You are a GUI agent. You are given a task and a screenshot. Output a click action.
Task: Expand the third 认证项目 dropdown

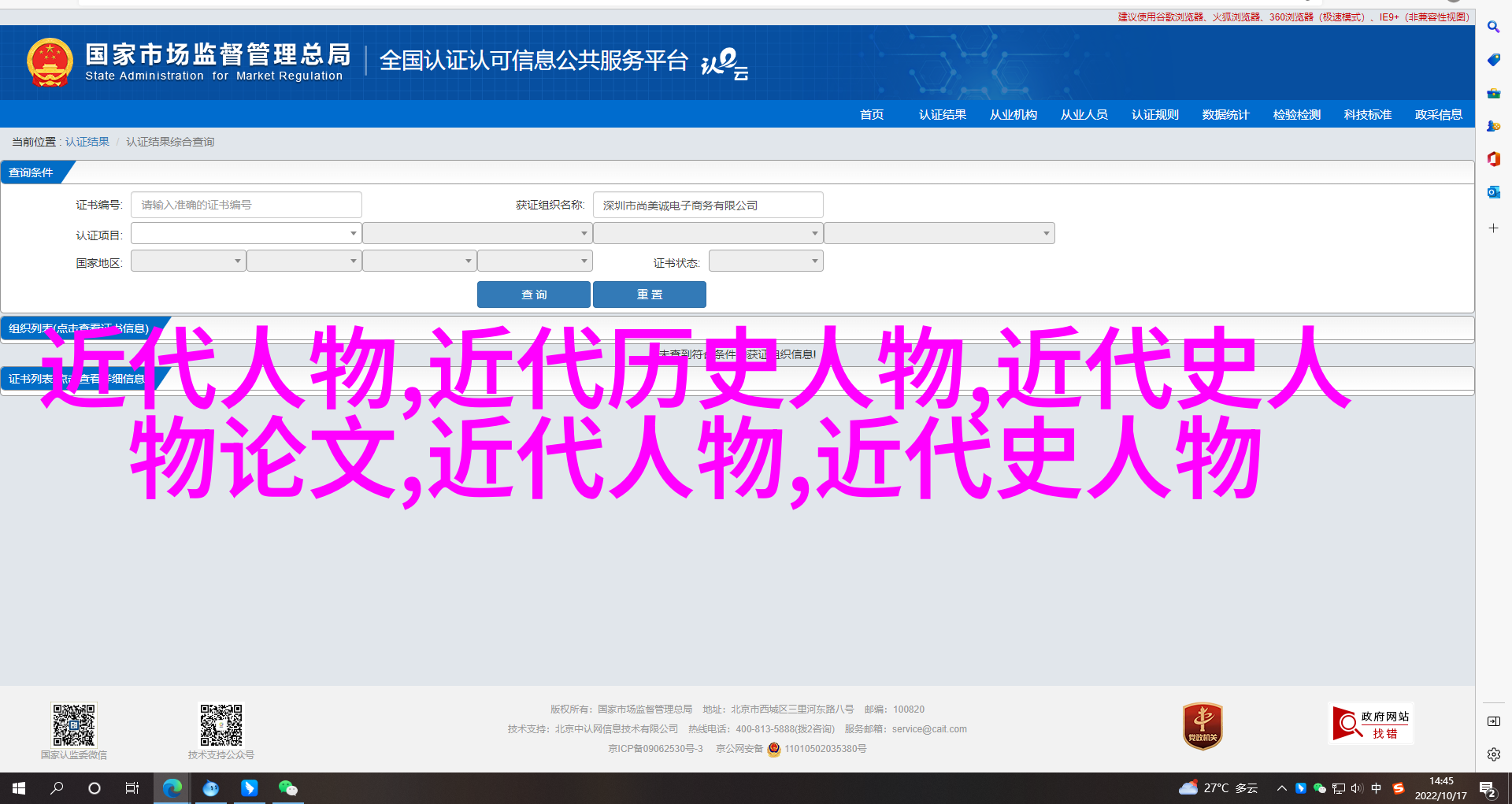(708, 233)
